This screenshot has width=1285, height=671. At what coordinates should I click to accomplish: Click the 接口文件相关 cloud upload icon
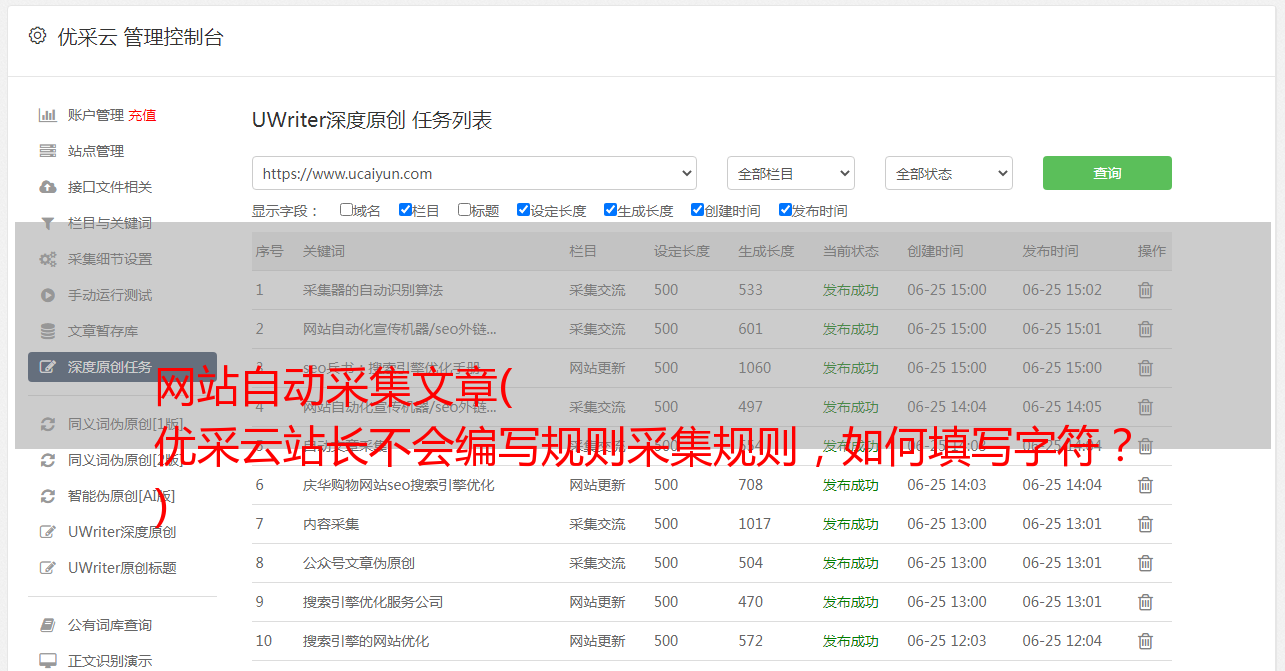(x=47, y=187)
